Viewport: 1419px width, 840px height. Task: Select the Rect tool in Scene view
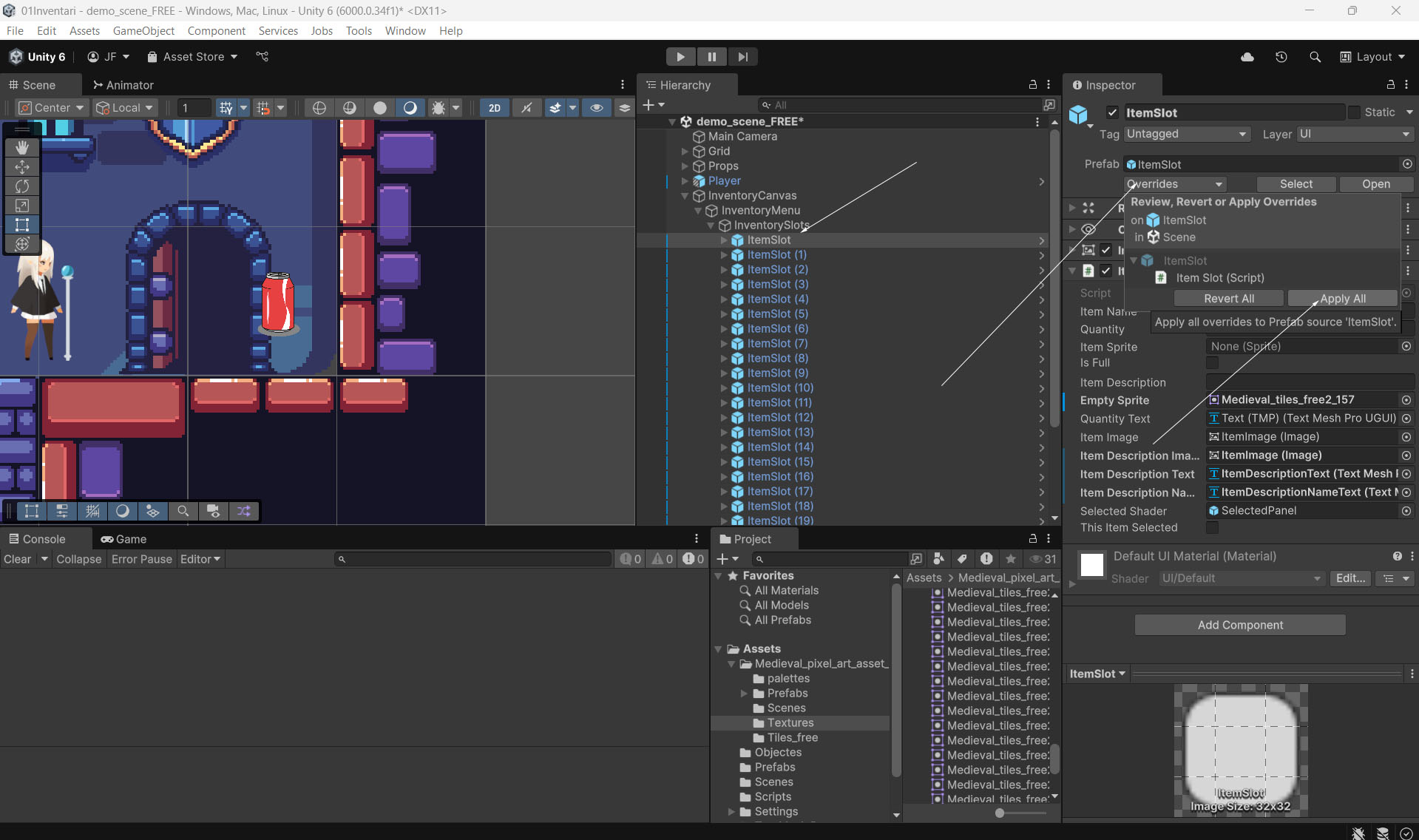click(22, 225)
